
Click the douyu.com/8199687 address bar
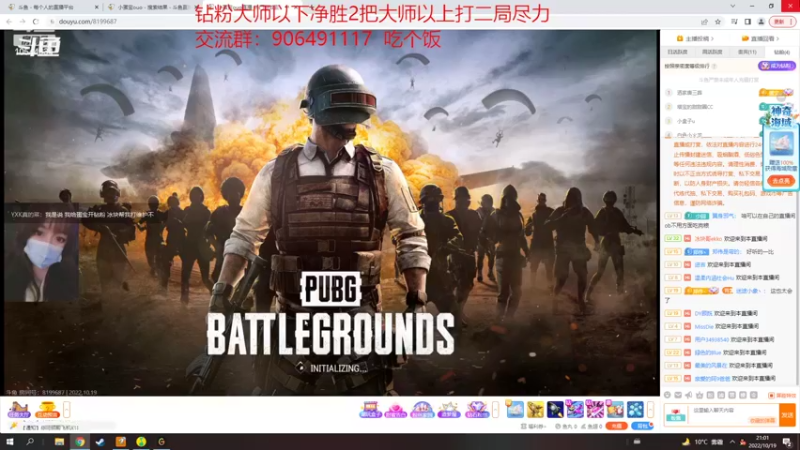[88, 21]
